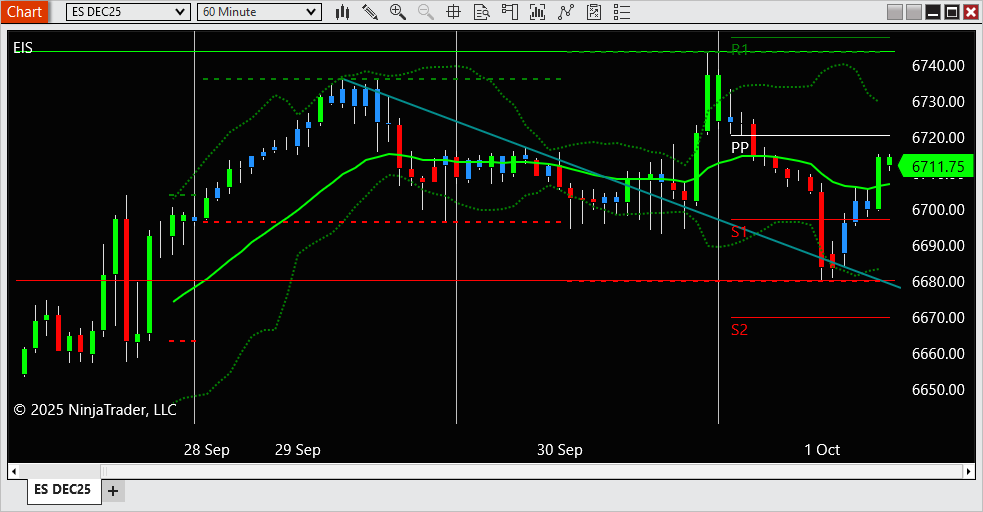Click the first grey link button
This screenshot has height=512, width=983.
[x=895, y=12]
